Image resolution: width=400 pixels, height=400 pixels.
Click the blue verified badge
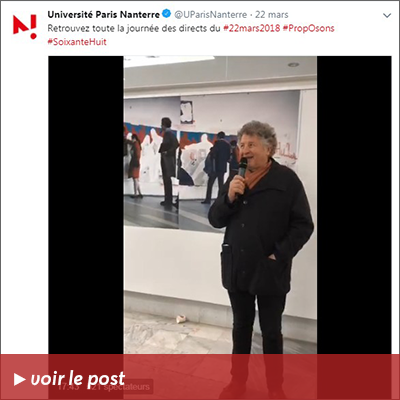tap(166, 14)
